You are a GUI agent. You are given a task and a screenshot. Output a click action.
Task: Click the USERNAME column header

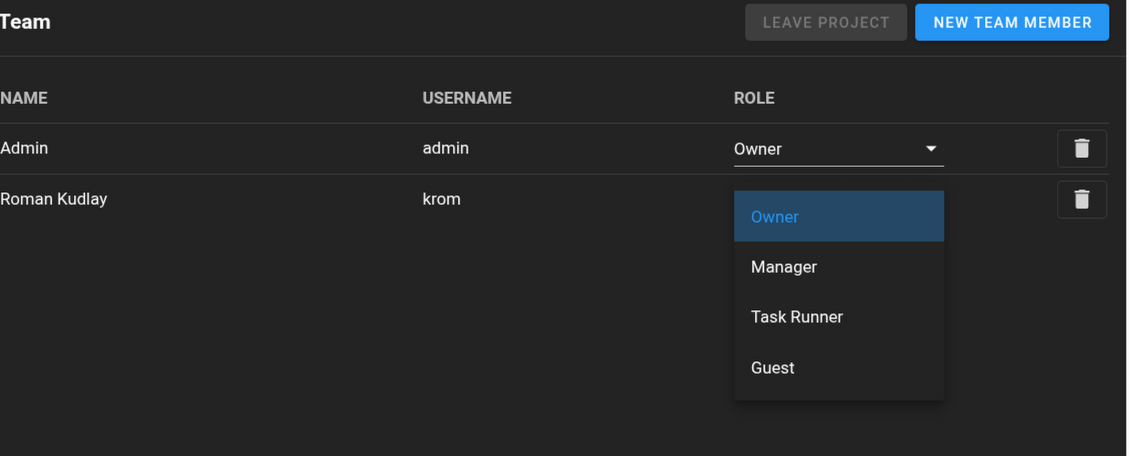coord(466,98)
